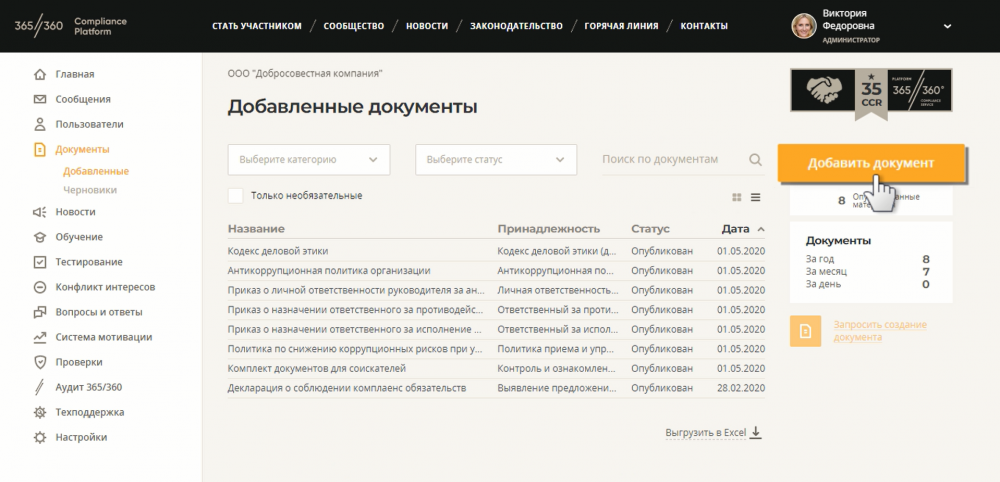The image size is (1000, 482).
Task: Click the Пользователи person icon
Action: pyautogui.click(x=40, y=124)
